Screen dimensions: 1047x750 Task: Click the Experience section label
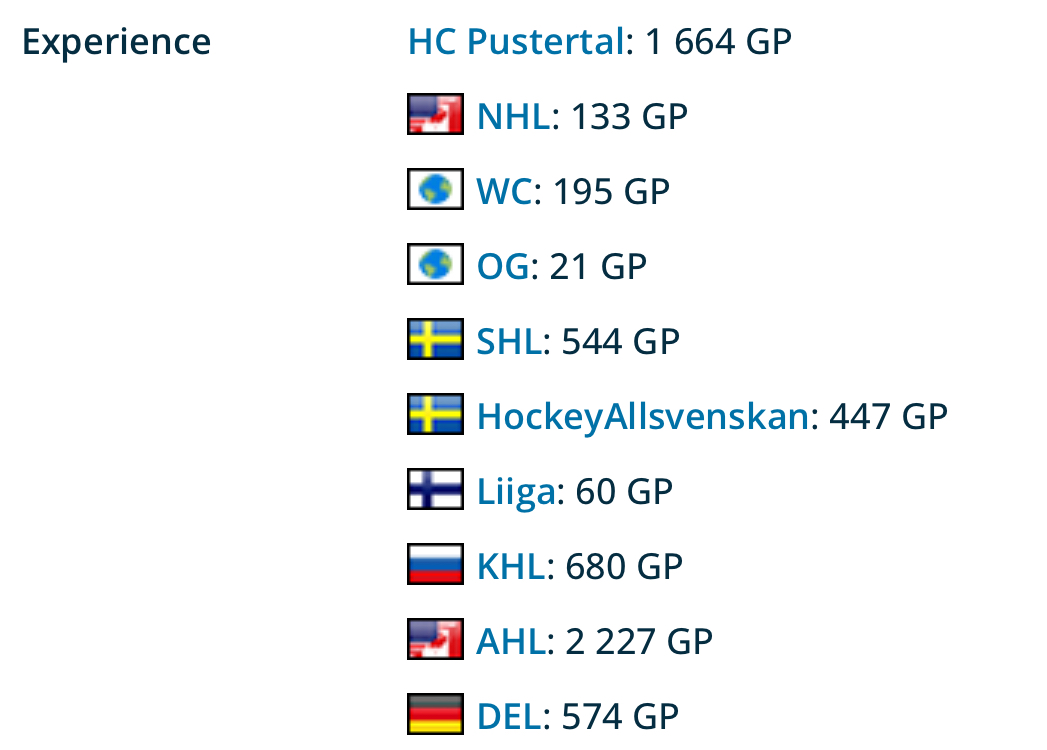[117, 43]
